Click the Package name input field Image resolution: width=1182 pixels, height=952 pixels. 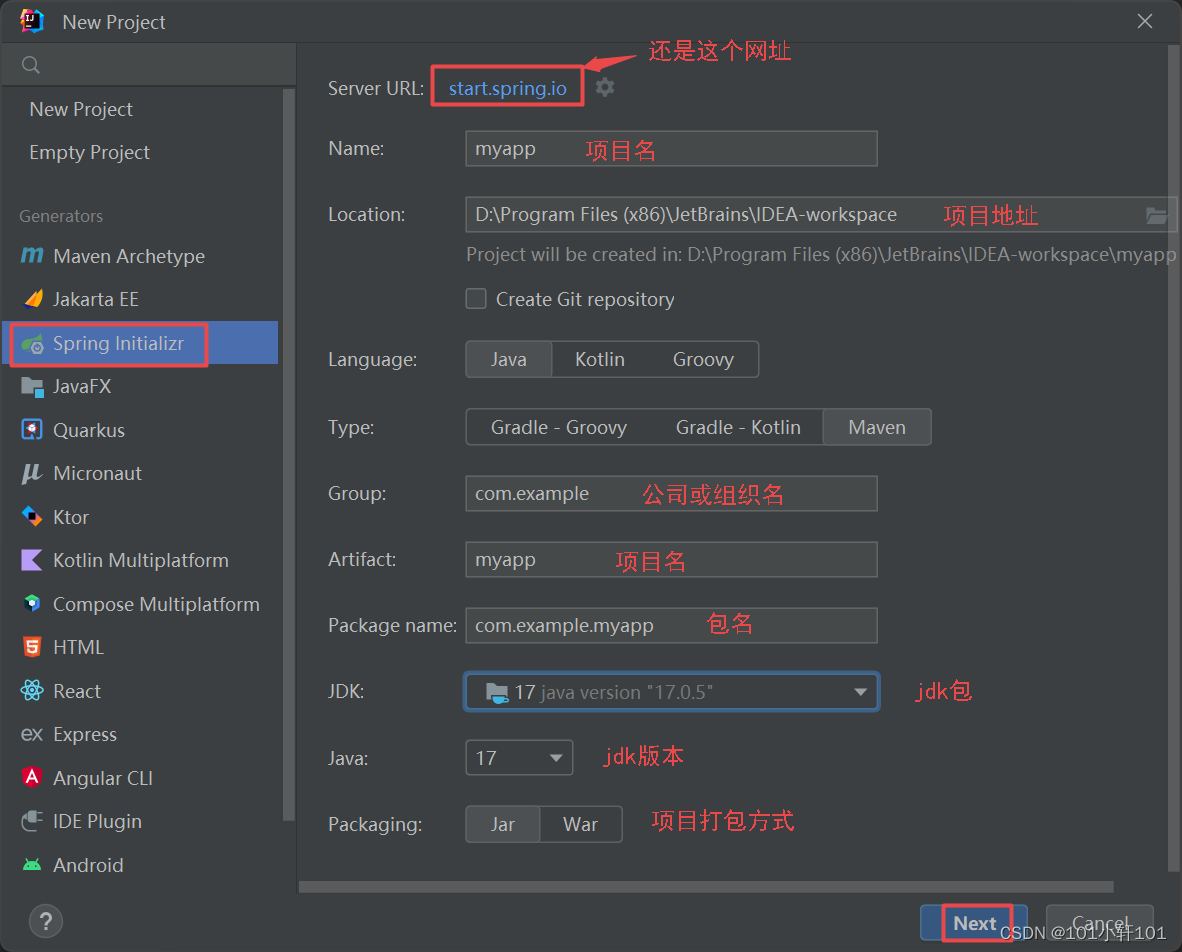[x=672, y=625]
